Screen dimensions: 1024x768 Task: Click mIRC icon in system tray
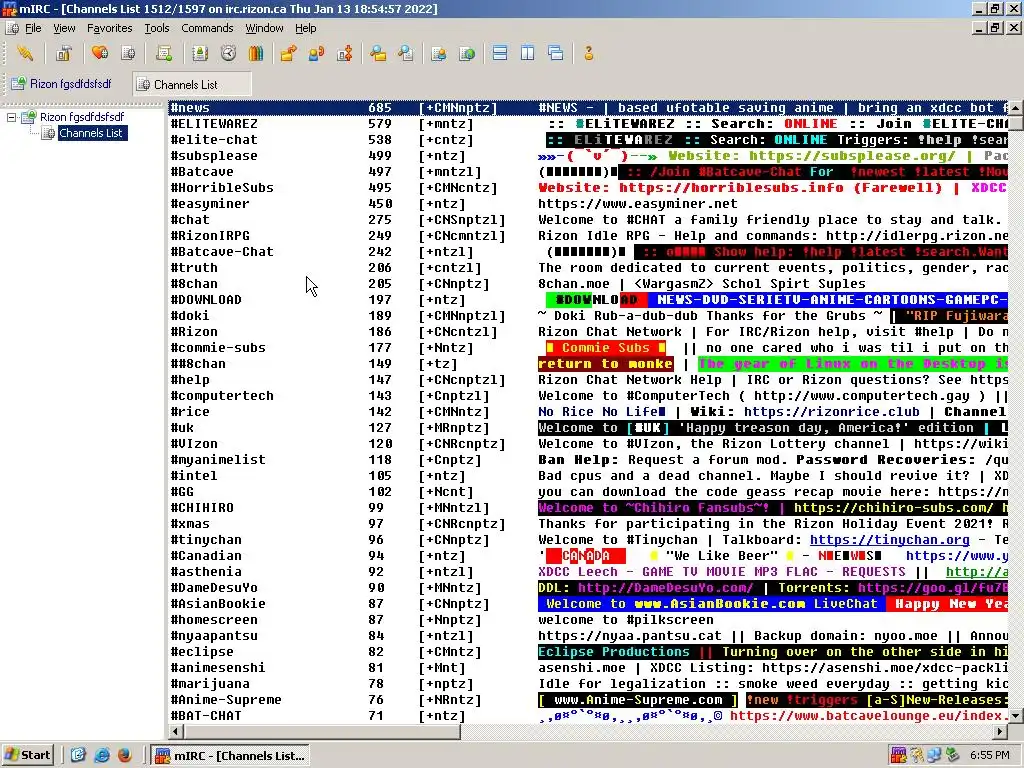(x=899, y=755)
